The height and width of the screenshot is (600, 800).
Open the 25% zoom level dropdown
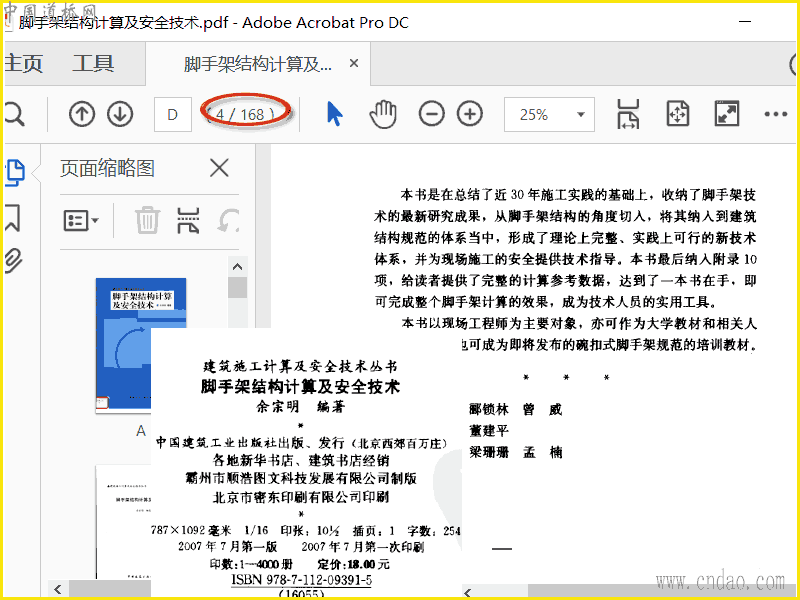click(x=549, y=114)
